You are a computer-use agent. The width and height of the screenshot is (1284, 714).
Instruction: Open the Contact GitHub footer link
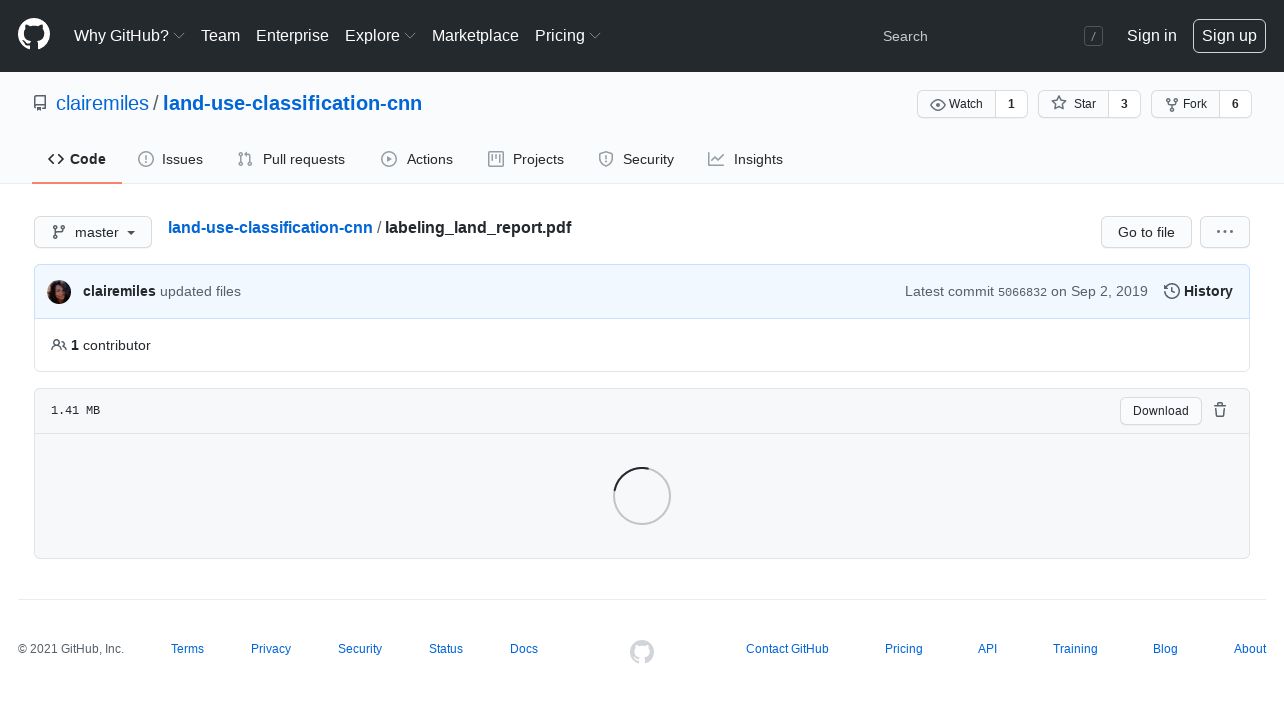click(787, 649)
